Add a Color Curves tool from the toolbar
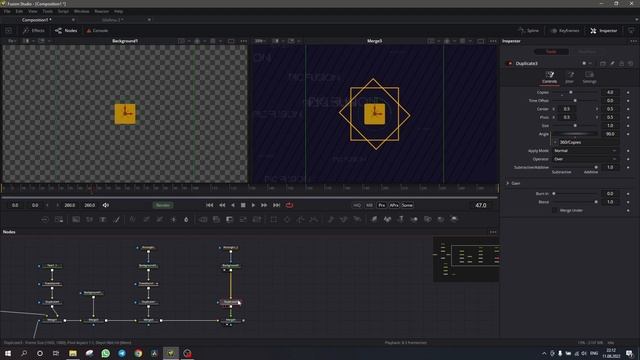640x360 pixels. point(146,220)
